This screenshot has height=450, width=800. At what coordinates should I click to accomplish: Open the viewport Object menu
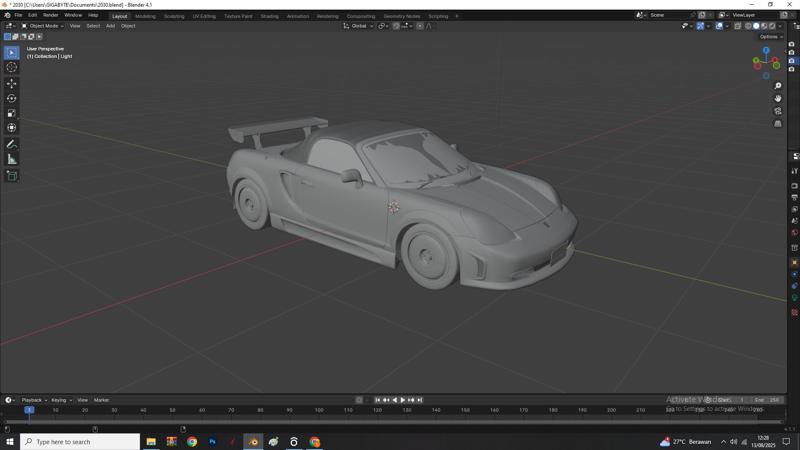(128, 26)
